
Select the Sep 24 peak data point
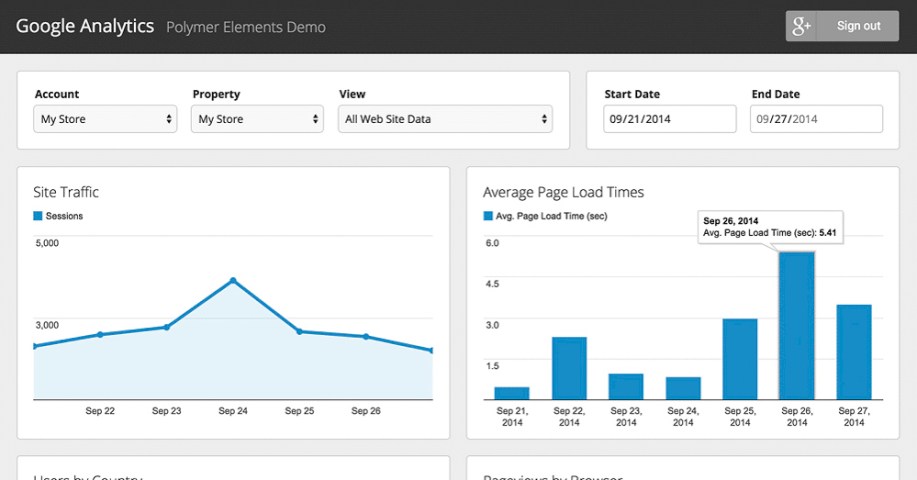coord(233,281)
